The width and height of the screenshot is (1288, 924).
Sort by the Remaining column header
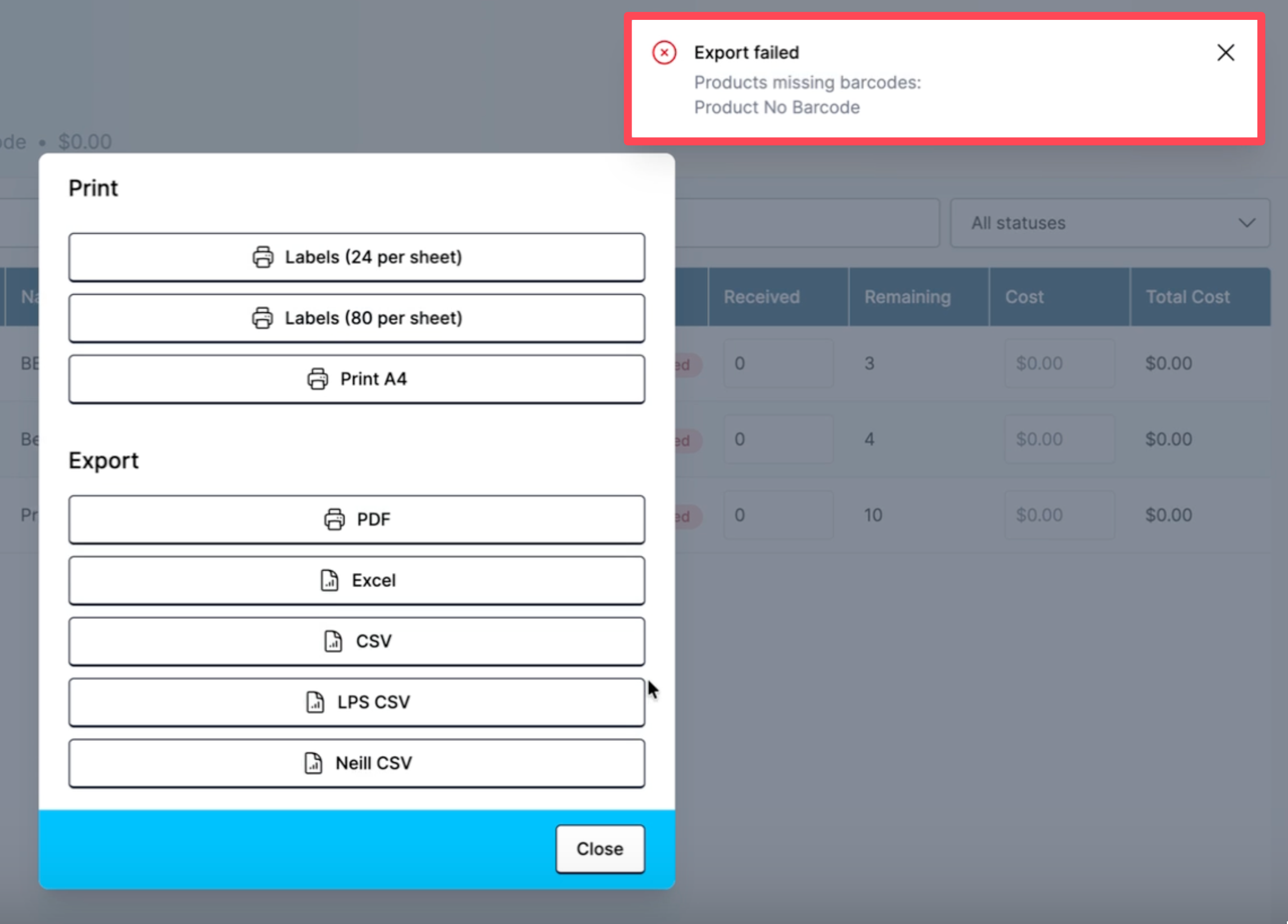point(919,297)
